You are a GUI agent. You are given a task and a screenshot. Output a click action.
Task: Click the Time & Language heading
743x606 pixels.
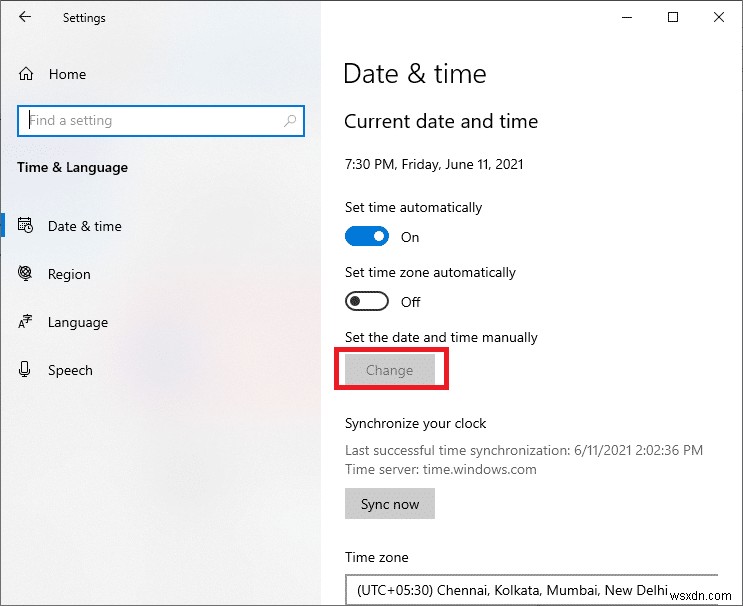pyautogui.click(x=72, y=167)
